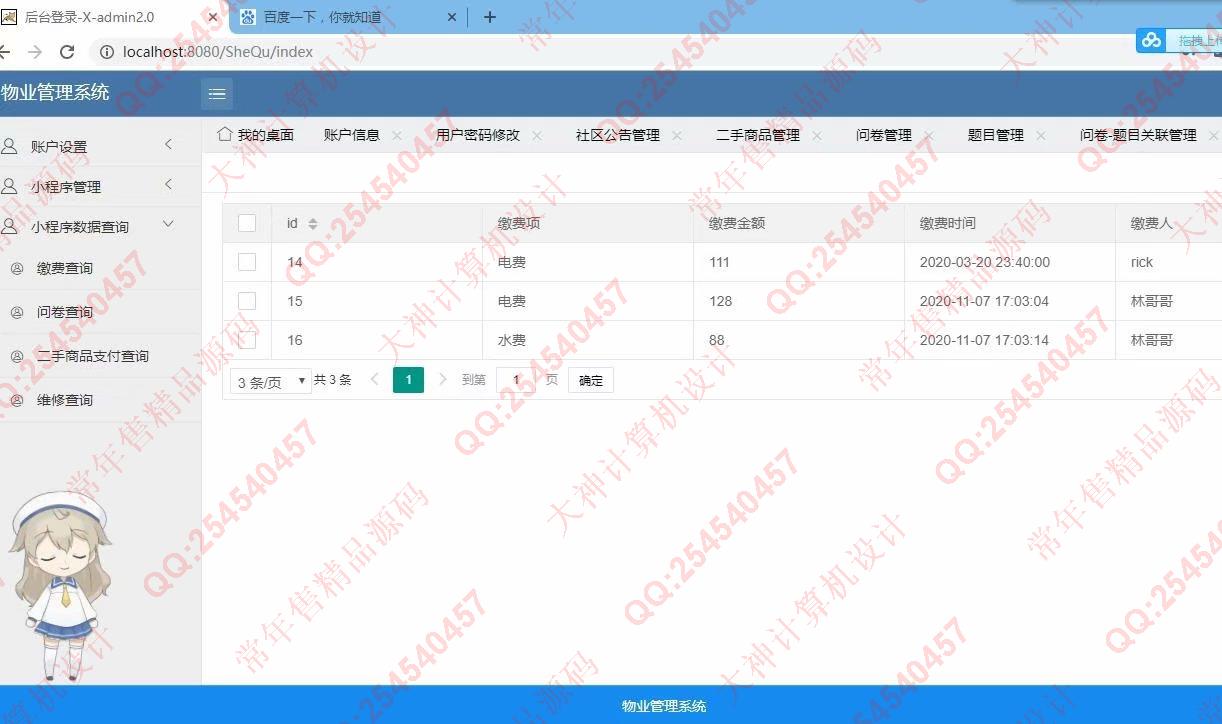Close the 题目管理 tab

click(1041, 135)
